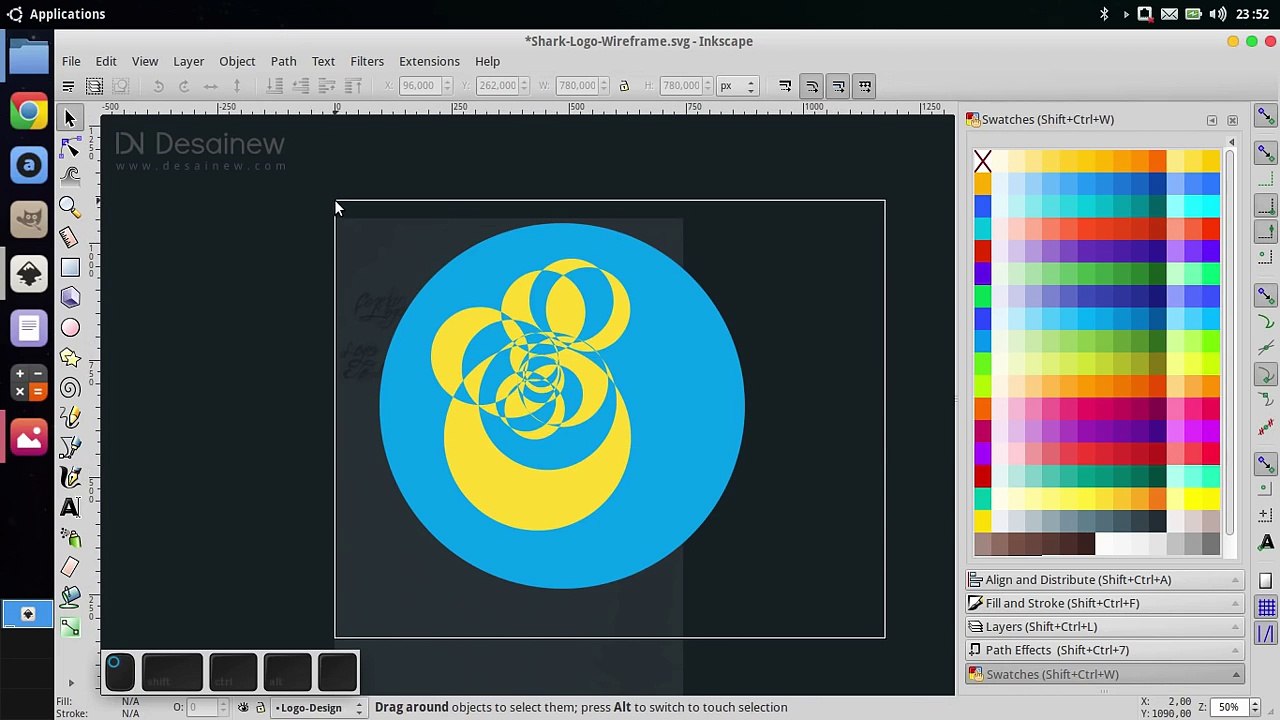Toggle grid snapping icon in snap bar

point(1266,606)
